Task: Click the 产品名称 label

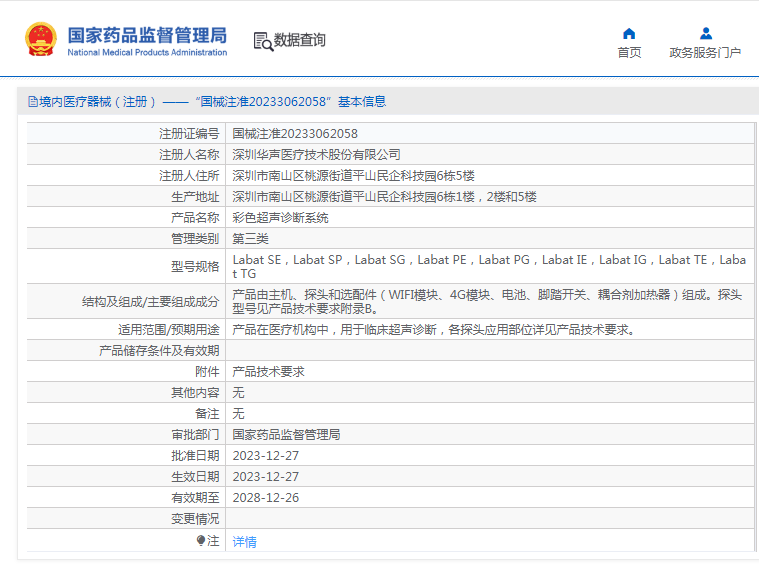Action: pyautogui.click(x=195, y=218)
